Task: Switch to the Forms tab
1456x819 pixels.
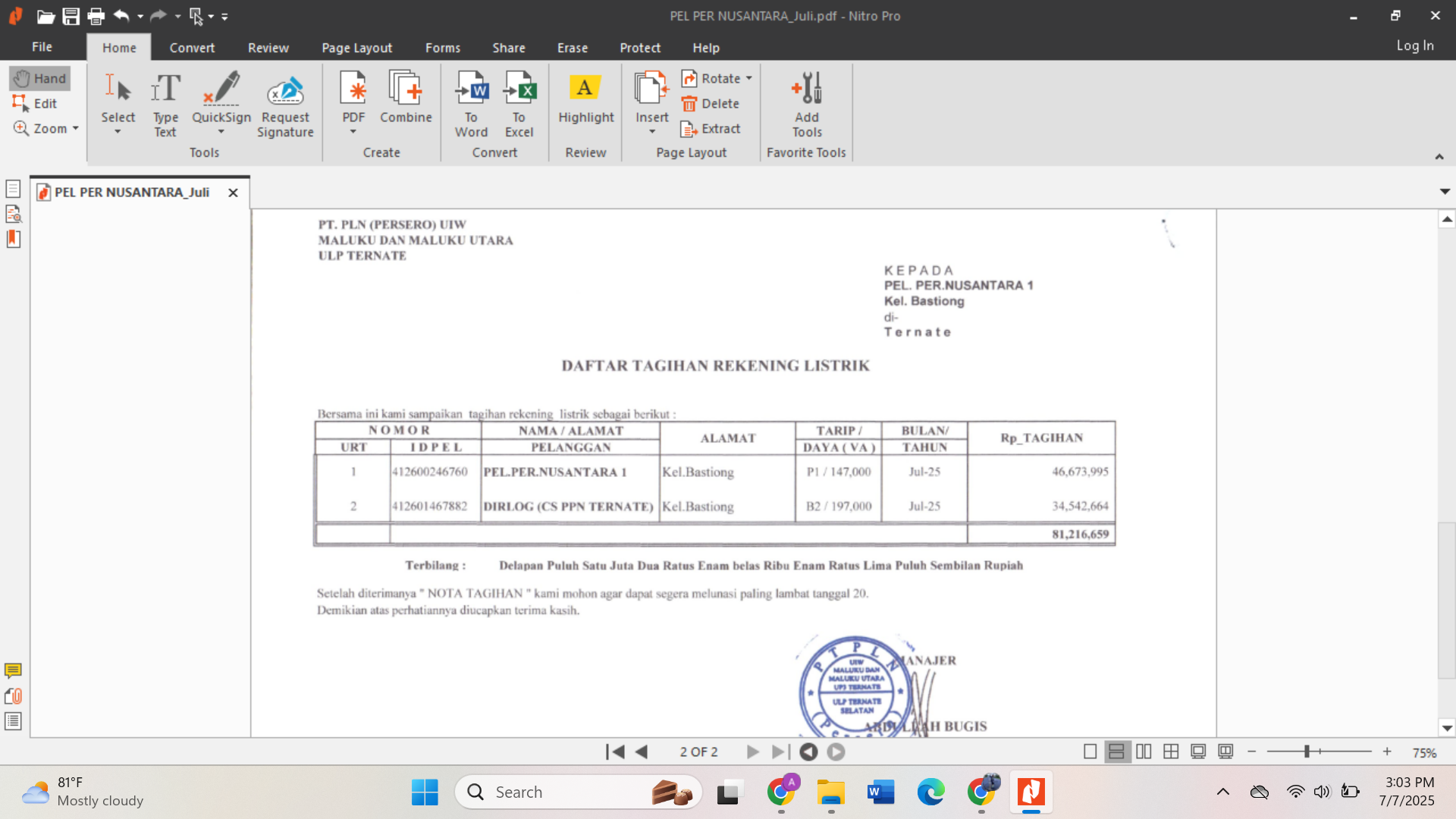Action: [443, 48]
